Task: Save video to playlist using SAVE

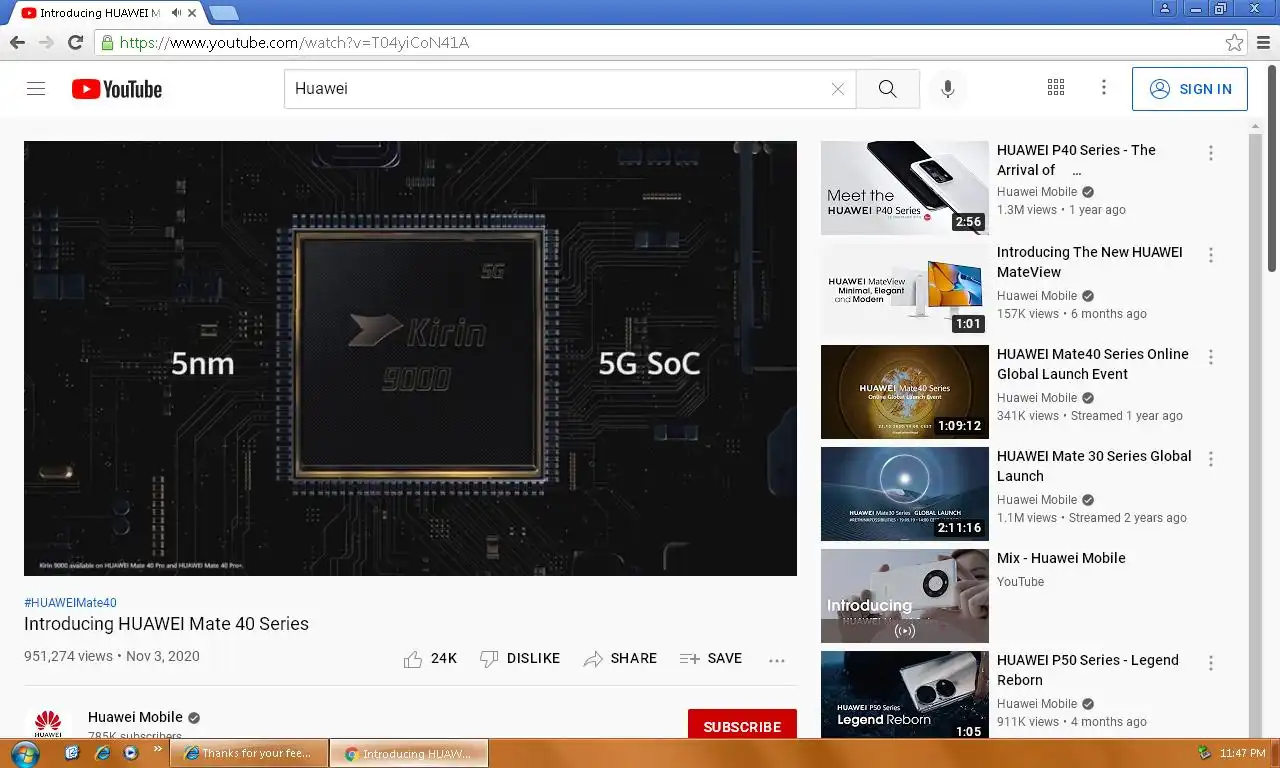Action: (x=711, y=659)
